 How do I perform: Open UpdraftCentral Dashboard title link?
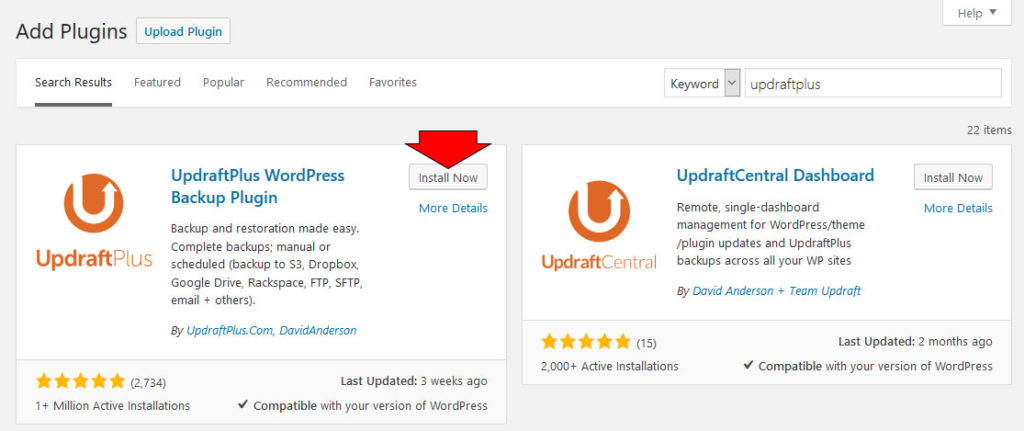775,176
